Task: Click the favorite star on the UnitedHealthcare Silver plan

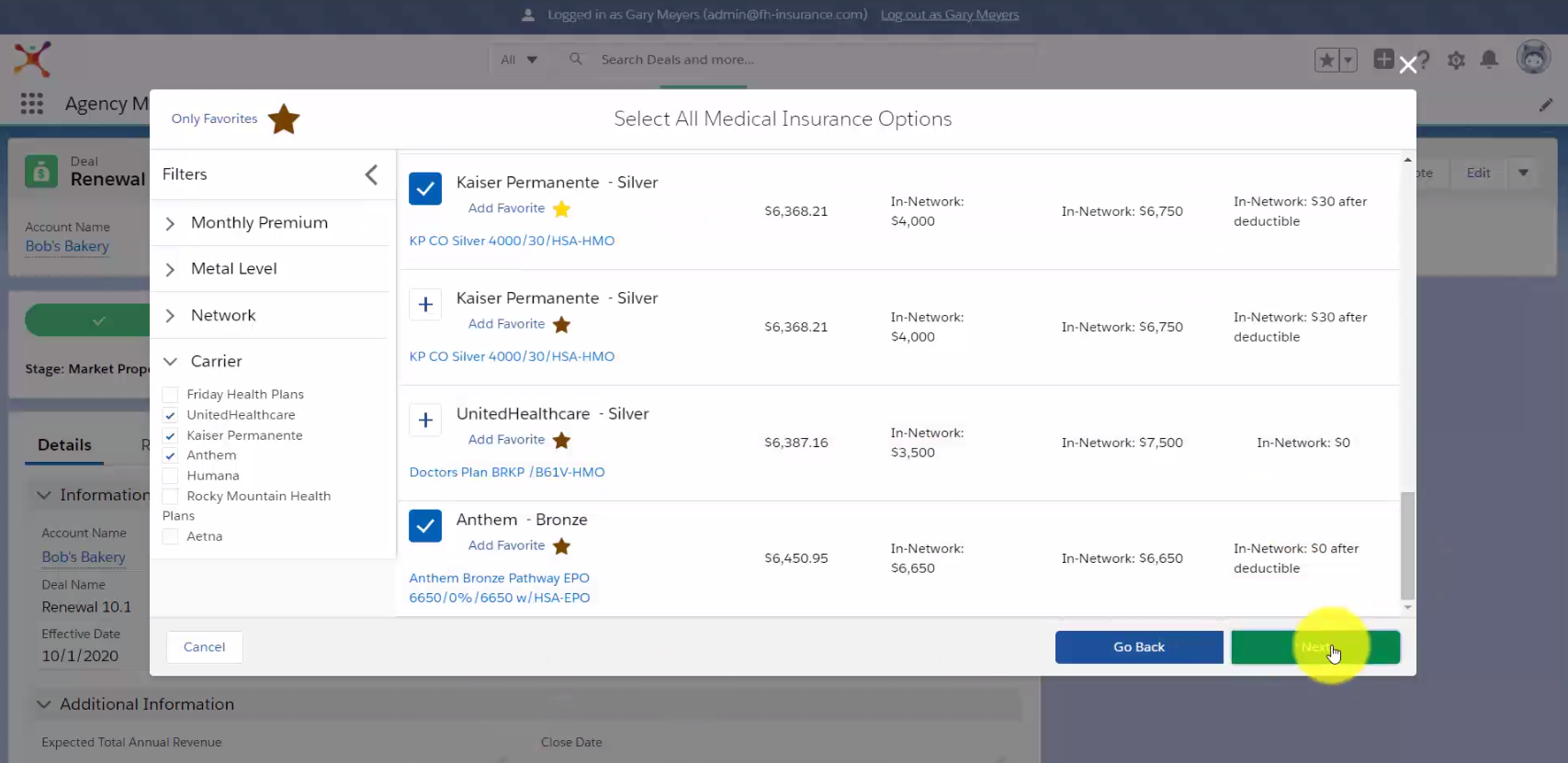Action: pos(561,441)
